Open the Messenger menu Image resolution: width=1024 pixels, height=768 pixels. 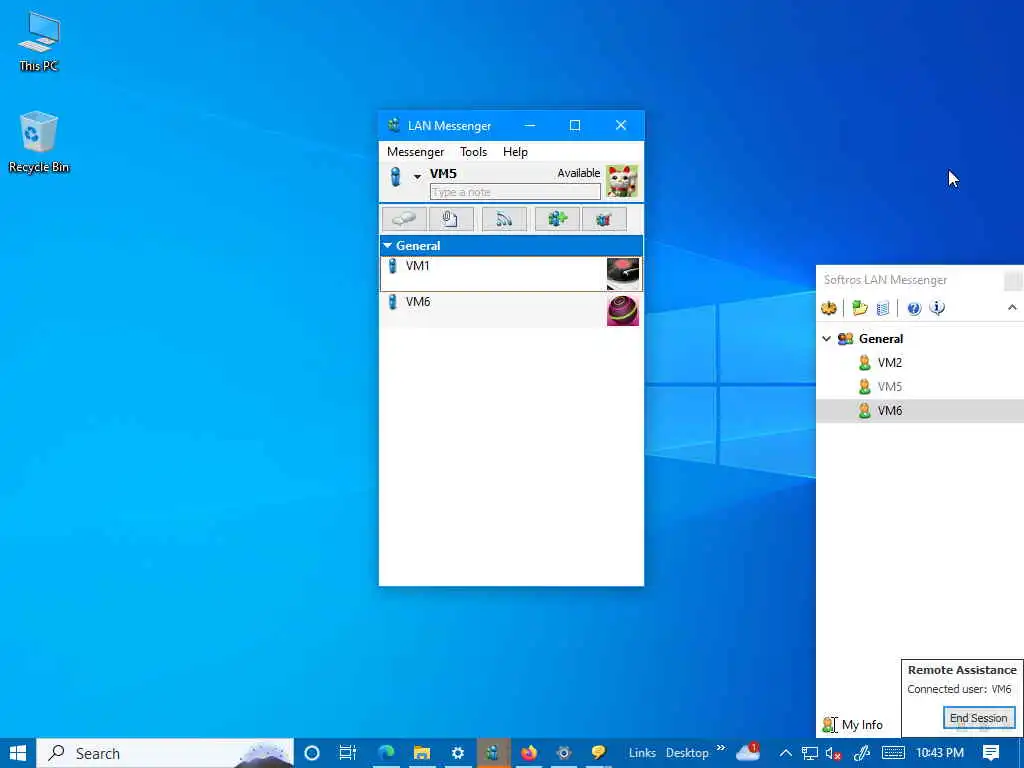pos(415,152)
